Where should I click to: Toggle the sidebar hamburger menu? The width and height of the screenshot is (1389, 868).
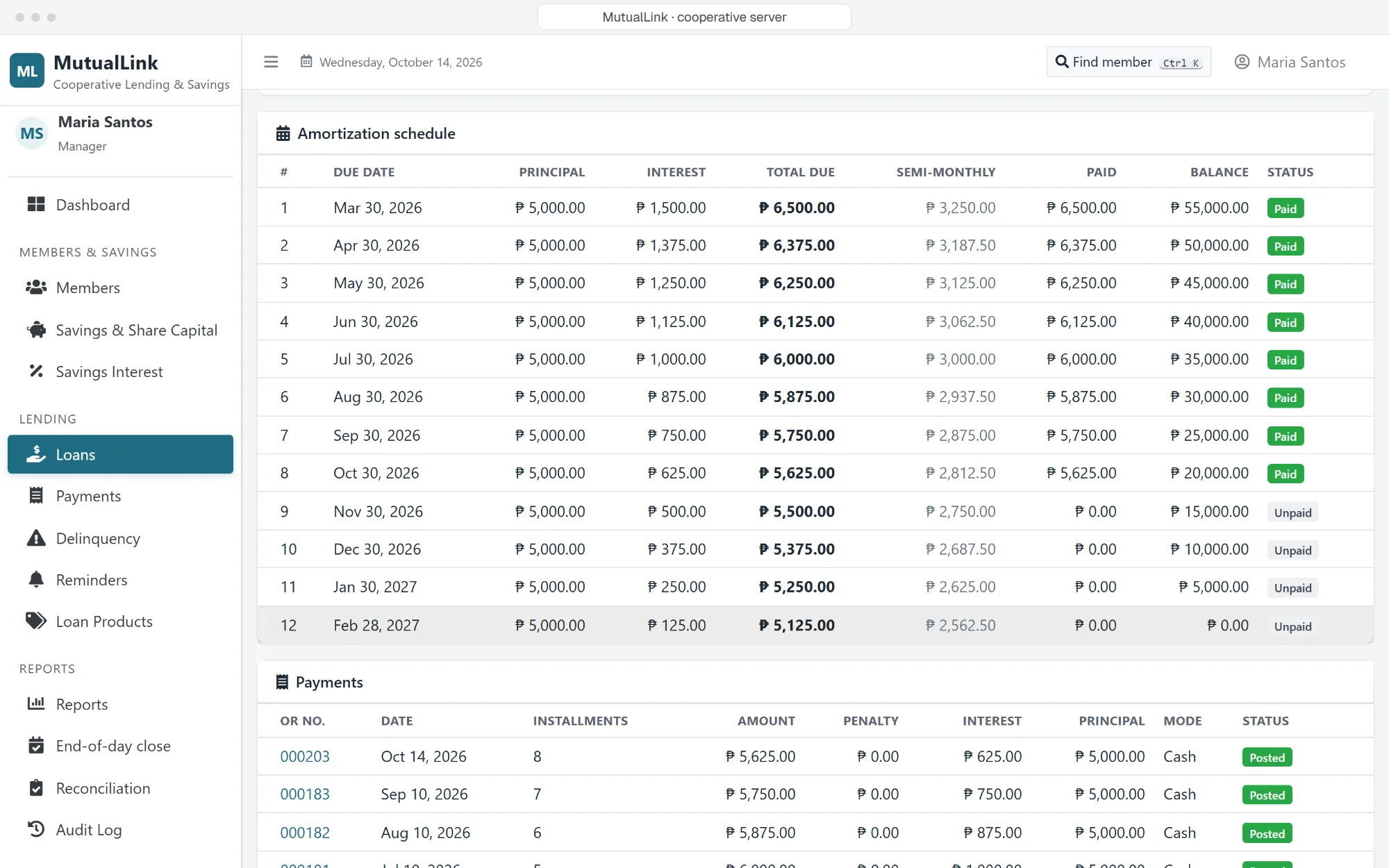point(271,62)
